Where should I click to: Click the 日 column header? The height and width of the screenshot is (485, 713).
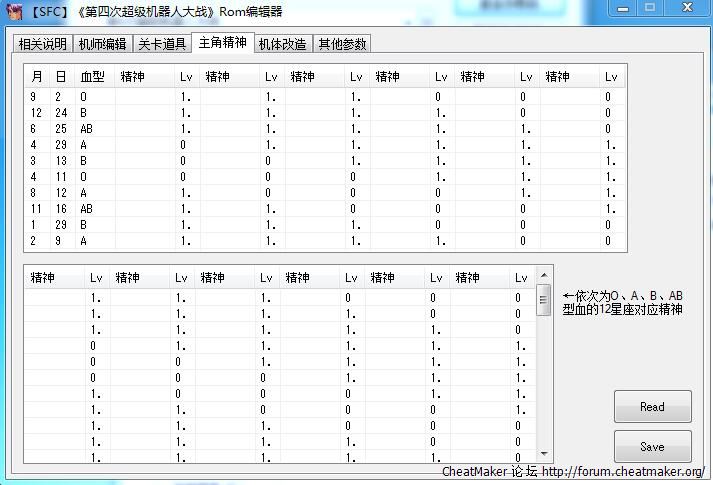pyautogui.click(x=62, y=76)
